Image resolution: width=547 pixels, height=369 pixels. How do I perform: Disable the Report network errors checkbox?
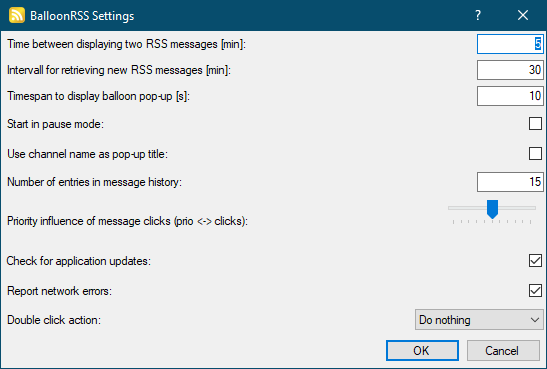(535, 291)
